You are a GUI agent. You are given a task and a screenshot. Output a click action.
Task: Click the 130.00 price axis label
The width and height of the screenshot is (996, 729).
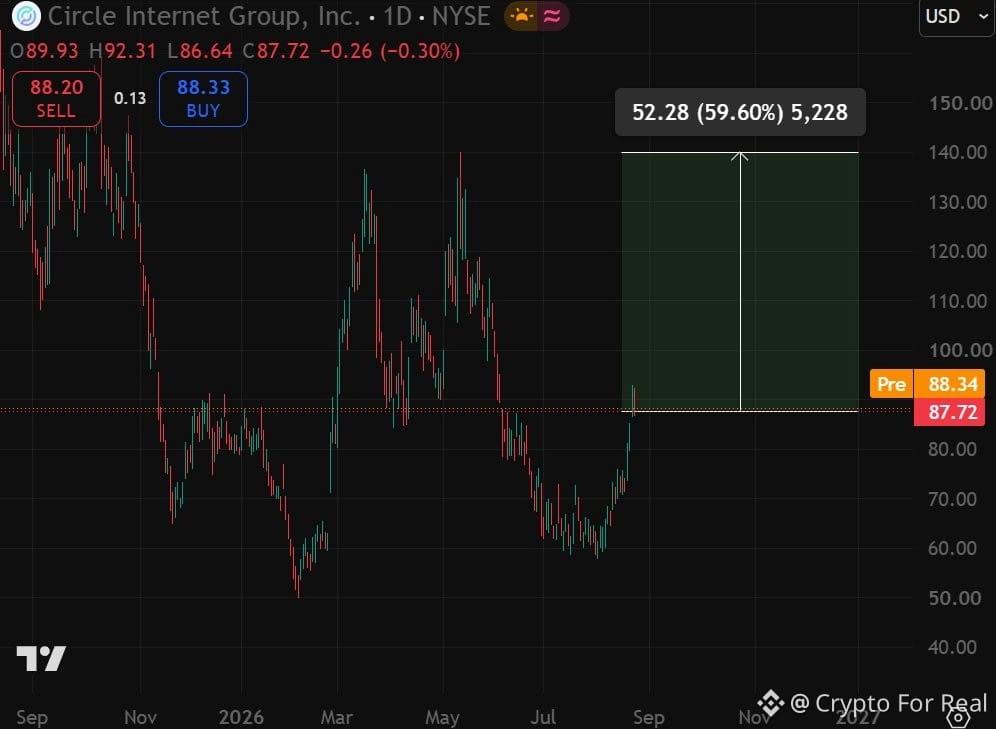(959, 203)
